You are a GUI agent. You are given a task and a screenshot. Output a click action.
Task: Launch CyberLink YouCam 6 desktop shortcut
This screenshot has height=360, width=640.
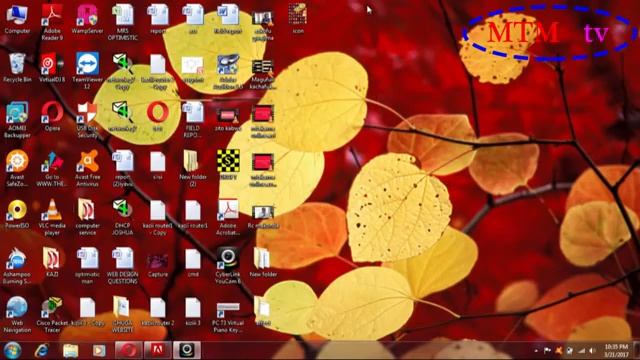coord(228,265)
